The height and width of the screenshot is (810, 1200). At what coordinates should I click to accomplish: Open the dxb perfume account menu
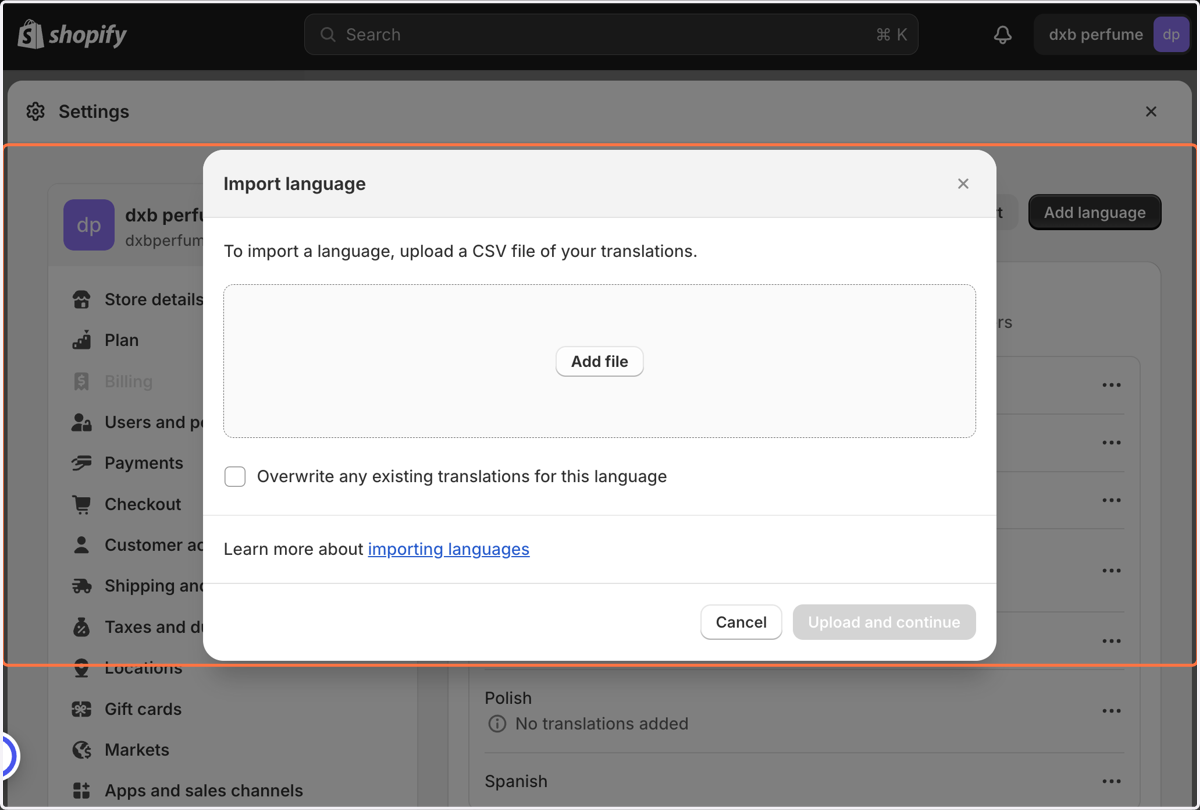point(1112,35)
